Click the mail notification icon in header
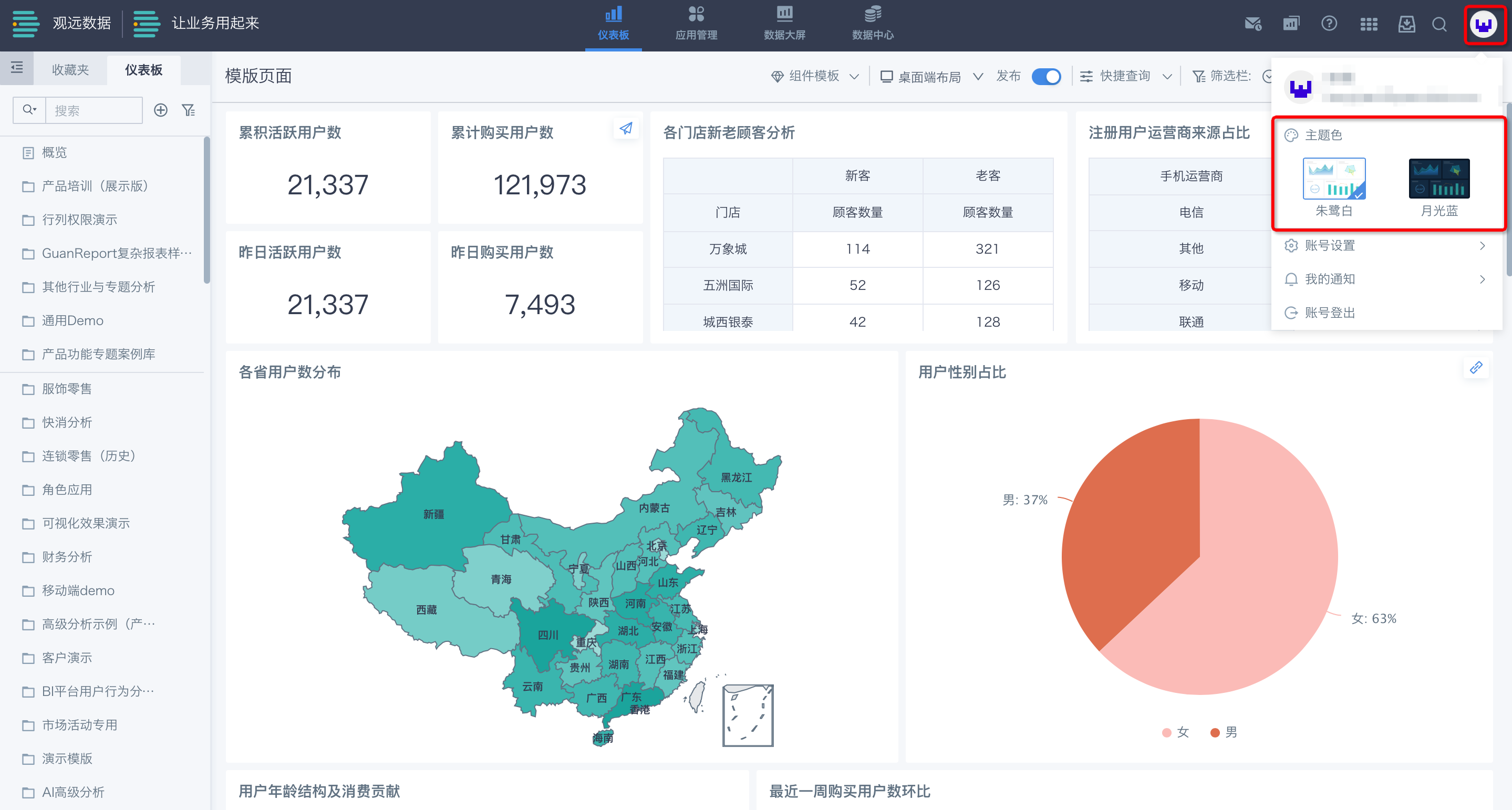1512x810 pixels. coord(1252,24)
